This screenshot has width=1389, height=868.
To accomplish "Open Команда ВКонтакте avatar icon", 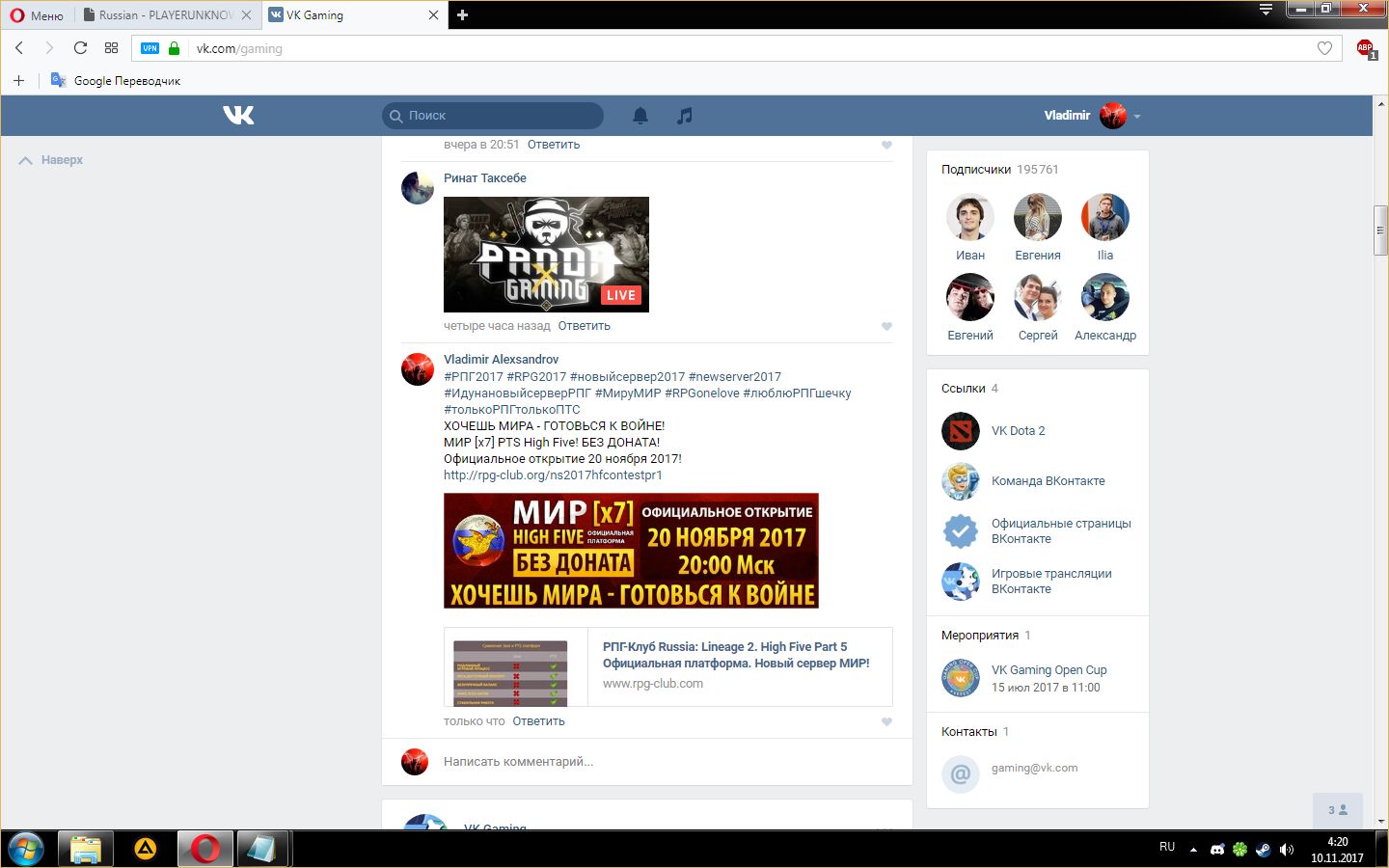I will [x=960, y=481].
